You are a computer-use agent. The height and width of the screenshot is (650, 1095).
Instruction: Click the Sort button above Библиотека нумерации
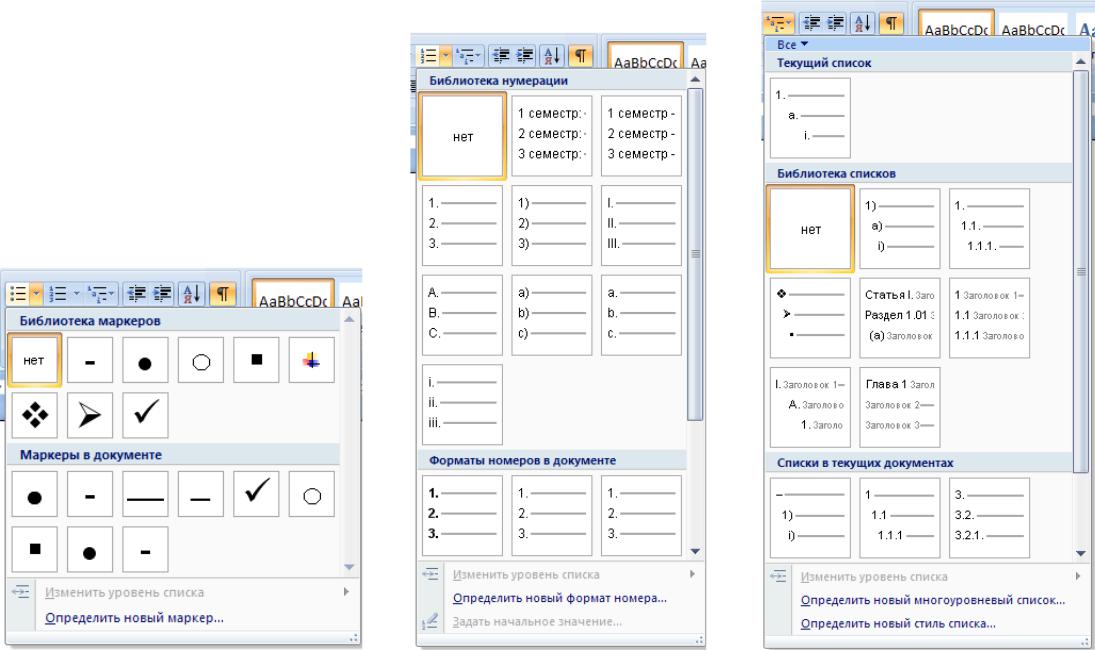pos(551,55)
